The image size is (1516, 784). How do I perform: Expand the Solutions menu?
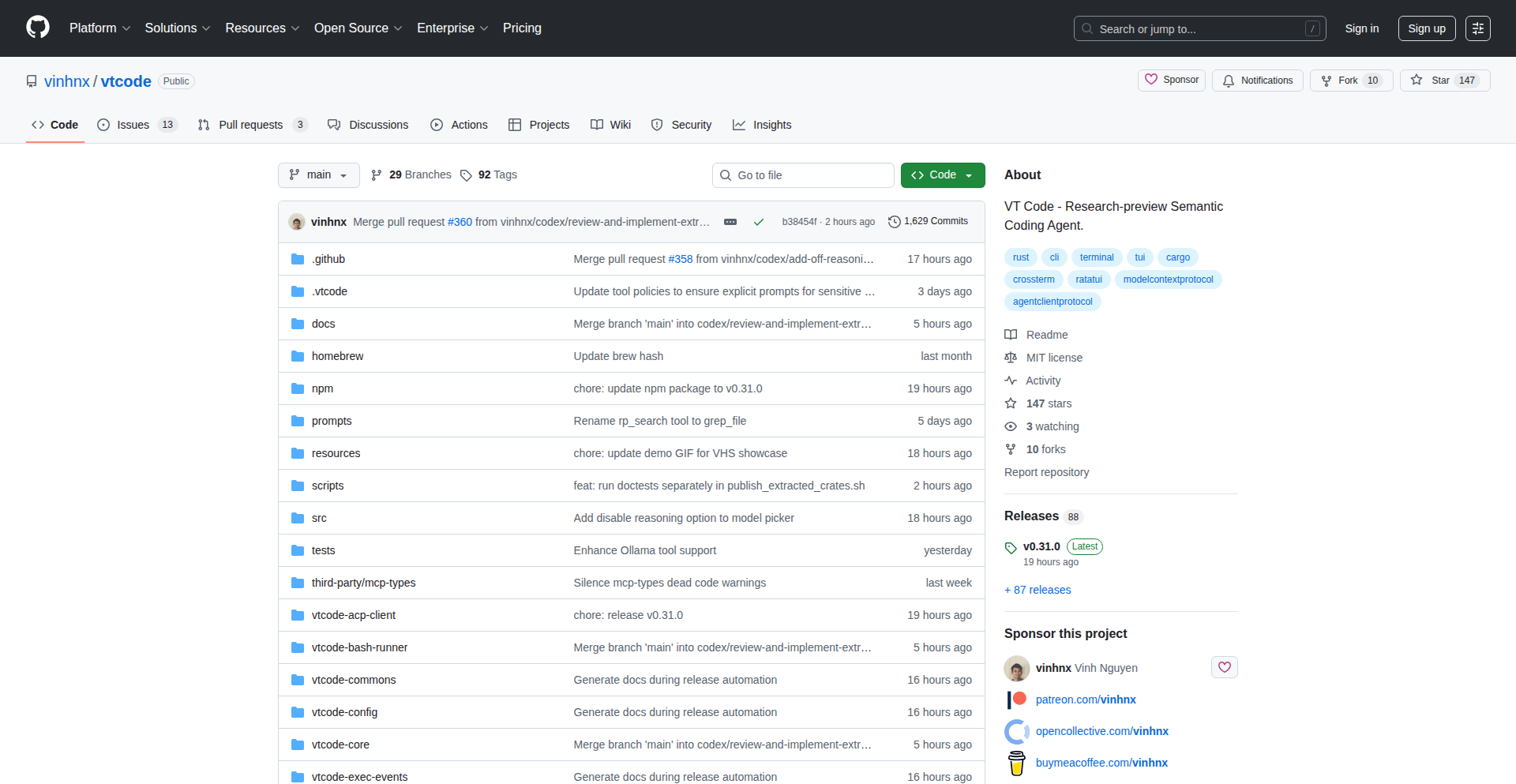[x=178, y=28]
